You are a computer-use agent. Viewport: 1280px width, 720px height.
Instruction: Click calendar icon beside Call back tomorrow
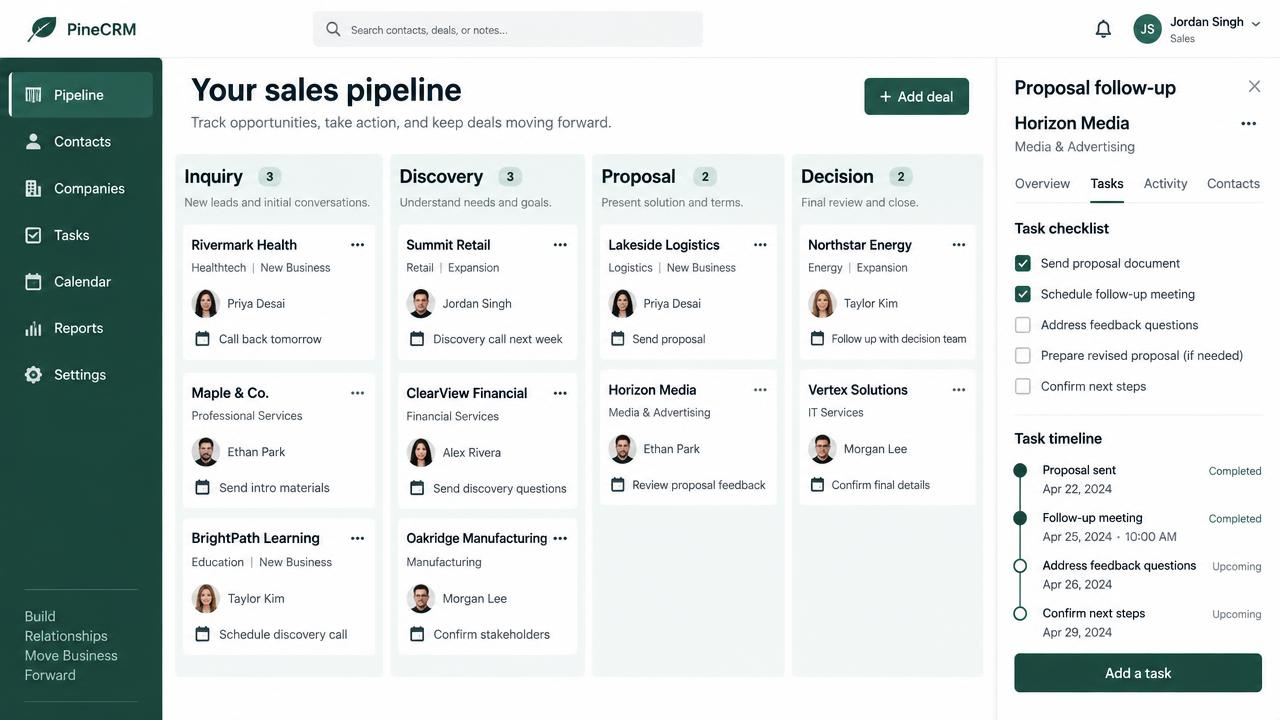point(202,338)
